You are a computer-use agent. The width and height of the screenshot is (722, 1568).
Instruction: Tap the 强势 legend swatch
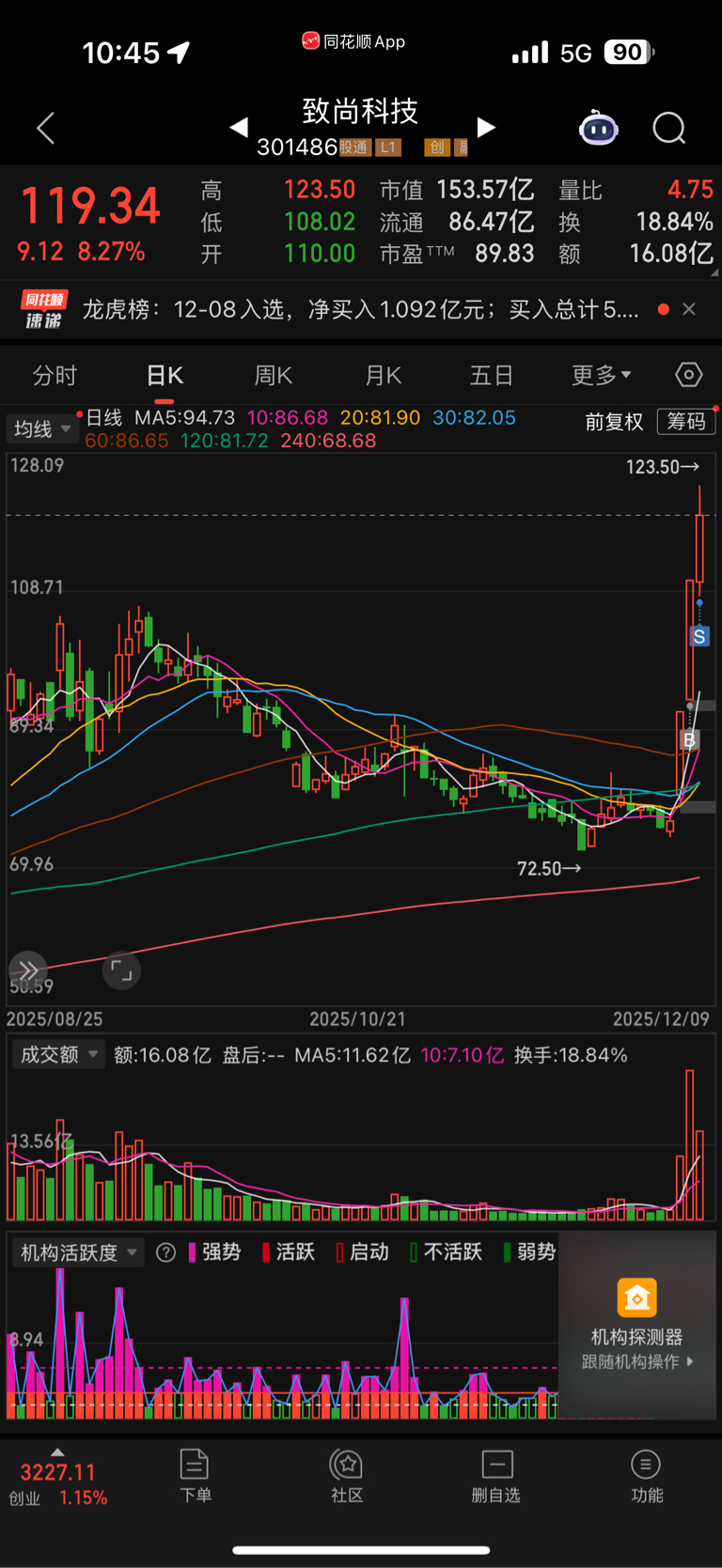192,1252
